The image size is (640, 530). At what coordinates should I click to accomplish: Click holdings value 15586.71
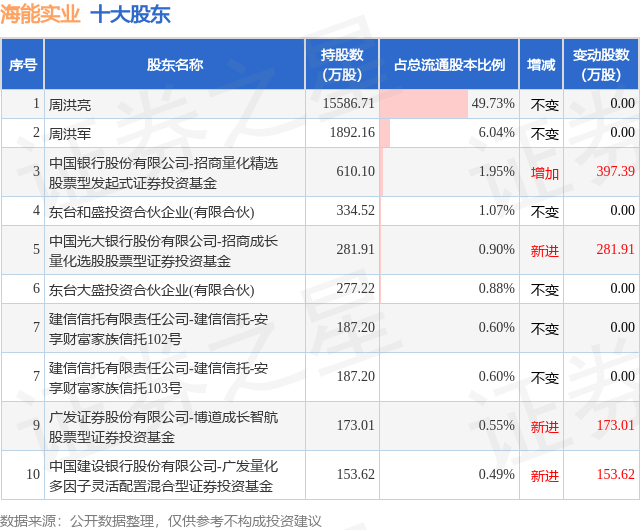349,103
